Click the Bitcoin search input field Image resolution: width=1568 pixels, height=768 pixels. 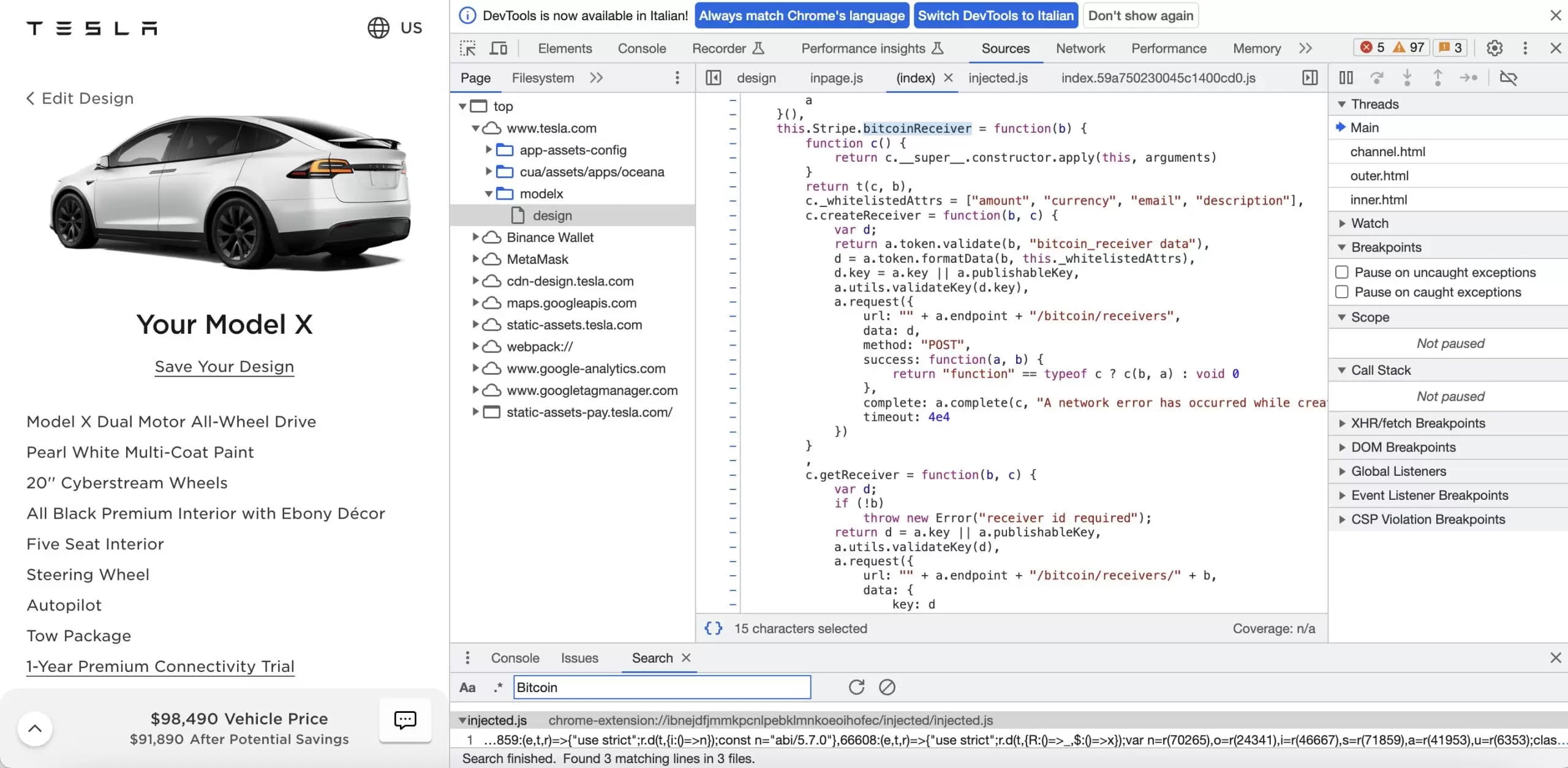point(661,687)
